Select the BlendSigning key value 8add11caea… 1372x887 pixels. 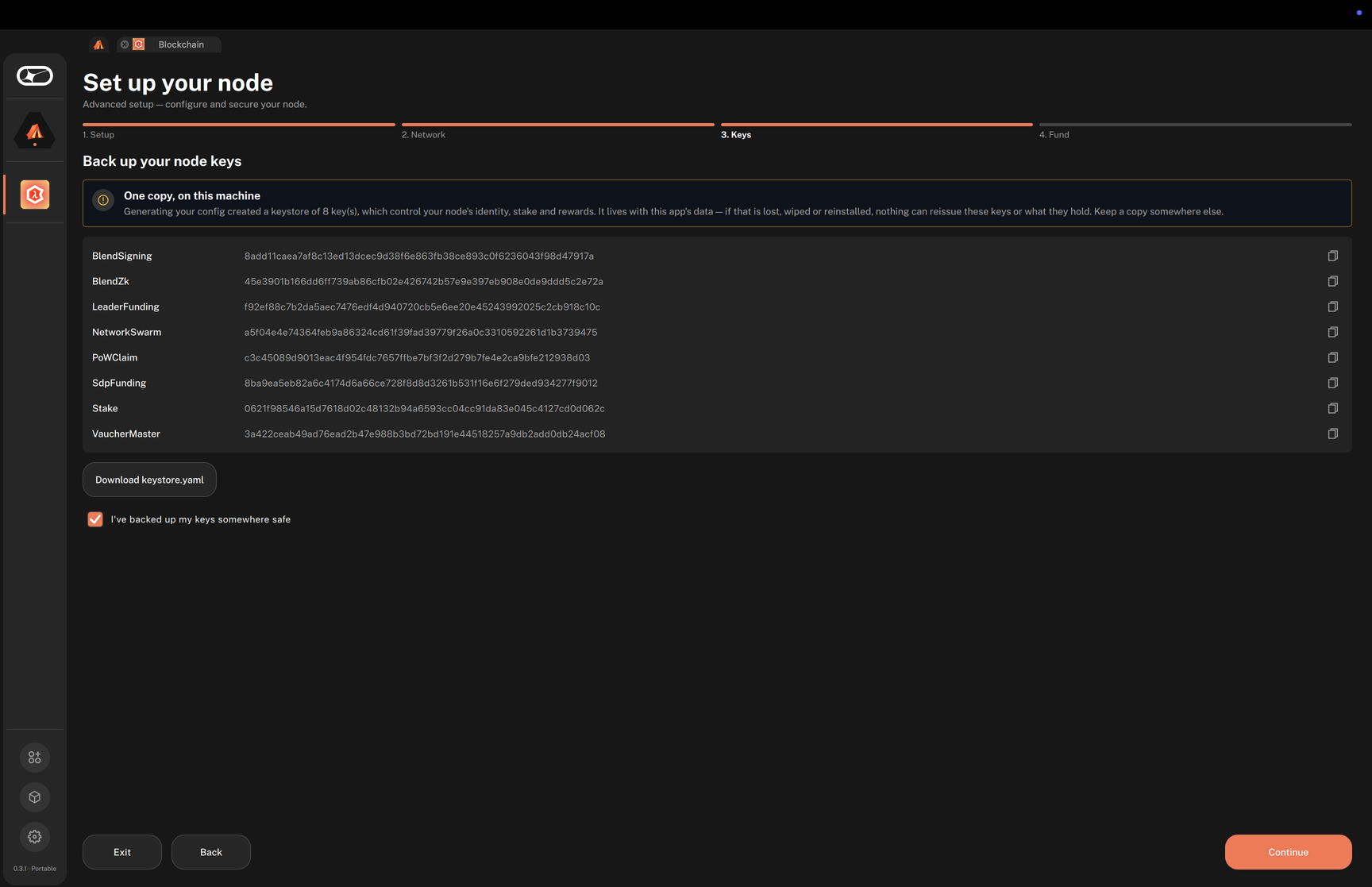pyautogui.click(x=419, y=256)
